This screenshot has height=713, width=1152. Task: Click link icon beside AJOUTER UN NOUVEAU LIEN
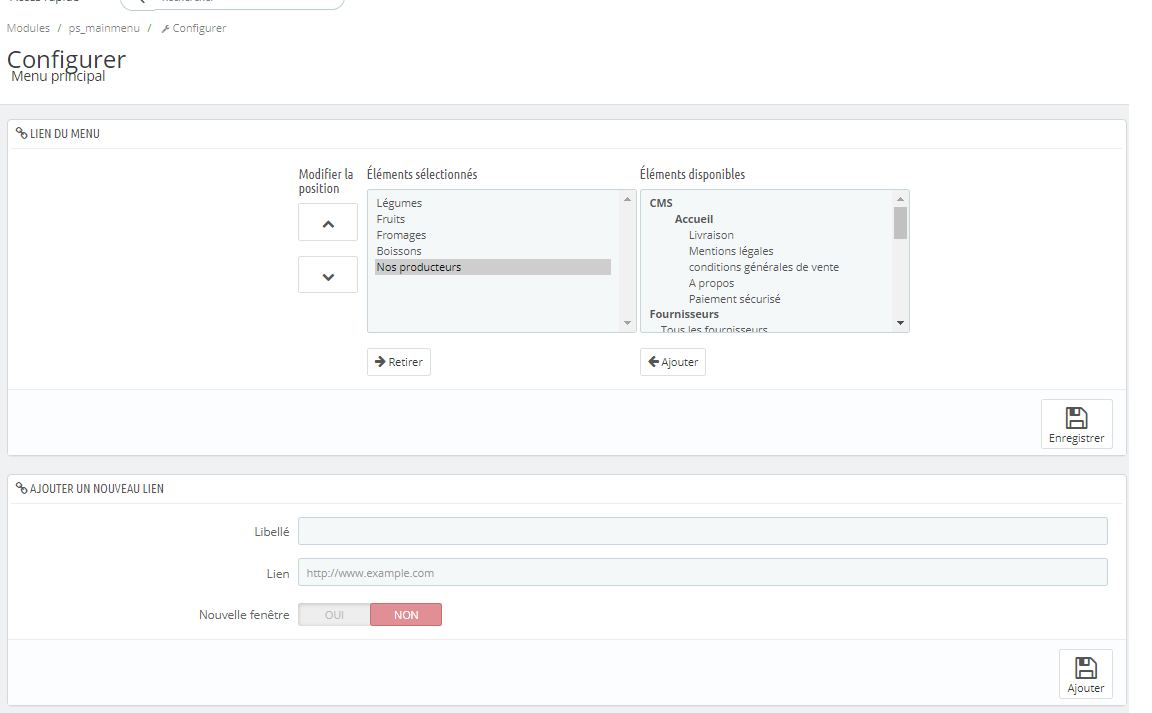click(x=21, y=488)
